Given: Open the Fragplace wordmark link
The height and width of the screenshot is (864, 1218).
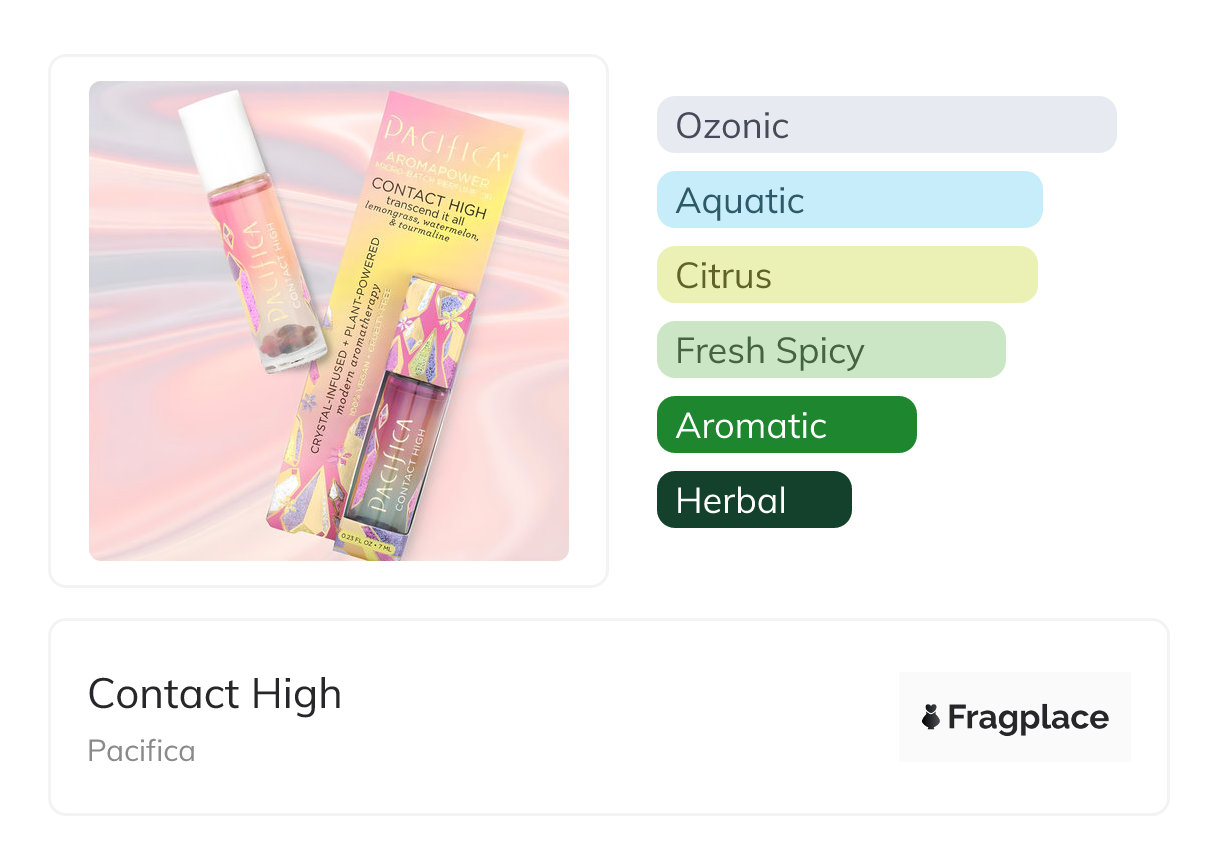Looking at the screenshot, I should coord(1028,717).
